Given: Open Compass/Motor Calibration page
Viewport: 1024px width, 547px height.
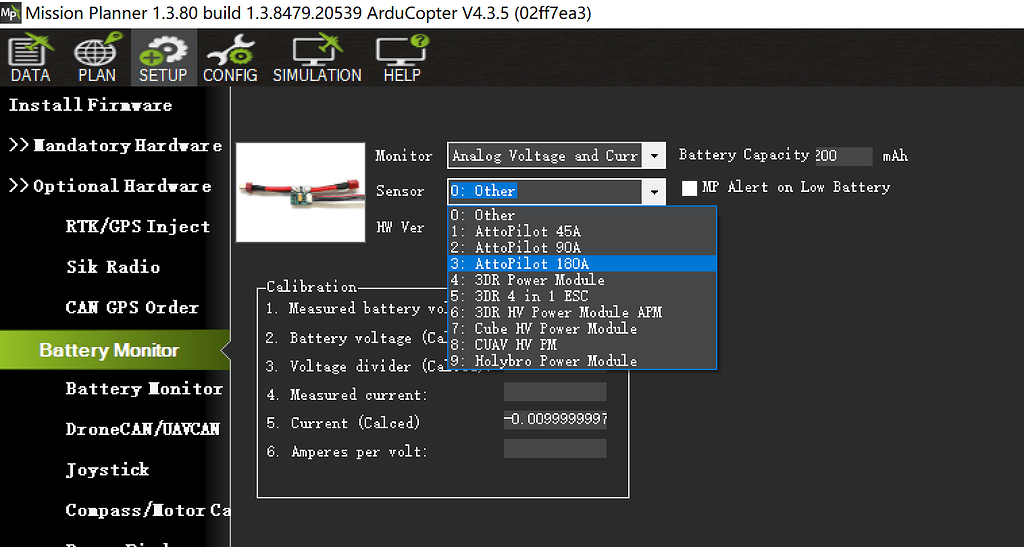Looking at the screenshot, I should [148, 510].
